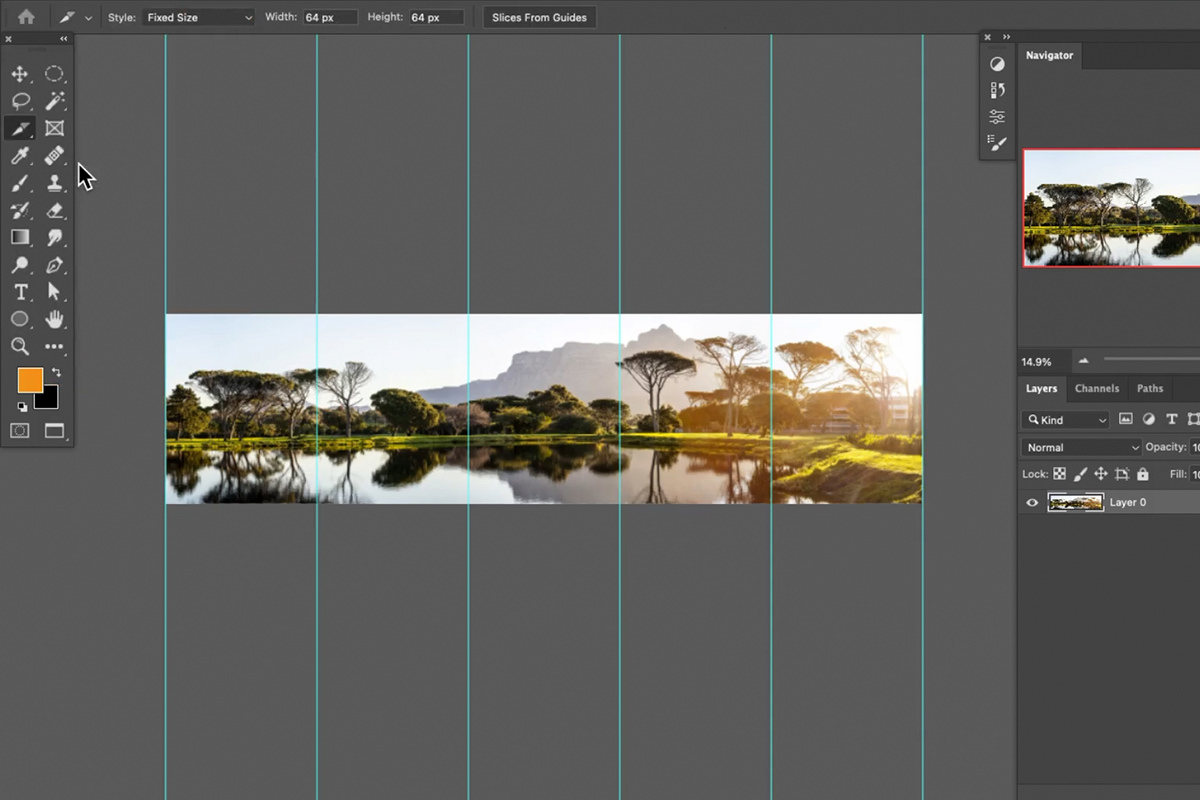
Task: Select the Clone Stamp tool
Action: tap(55, 183)
